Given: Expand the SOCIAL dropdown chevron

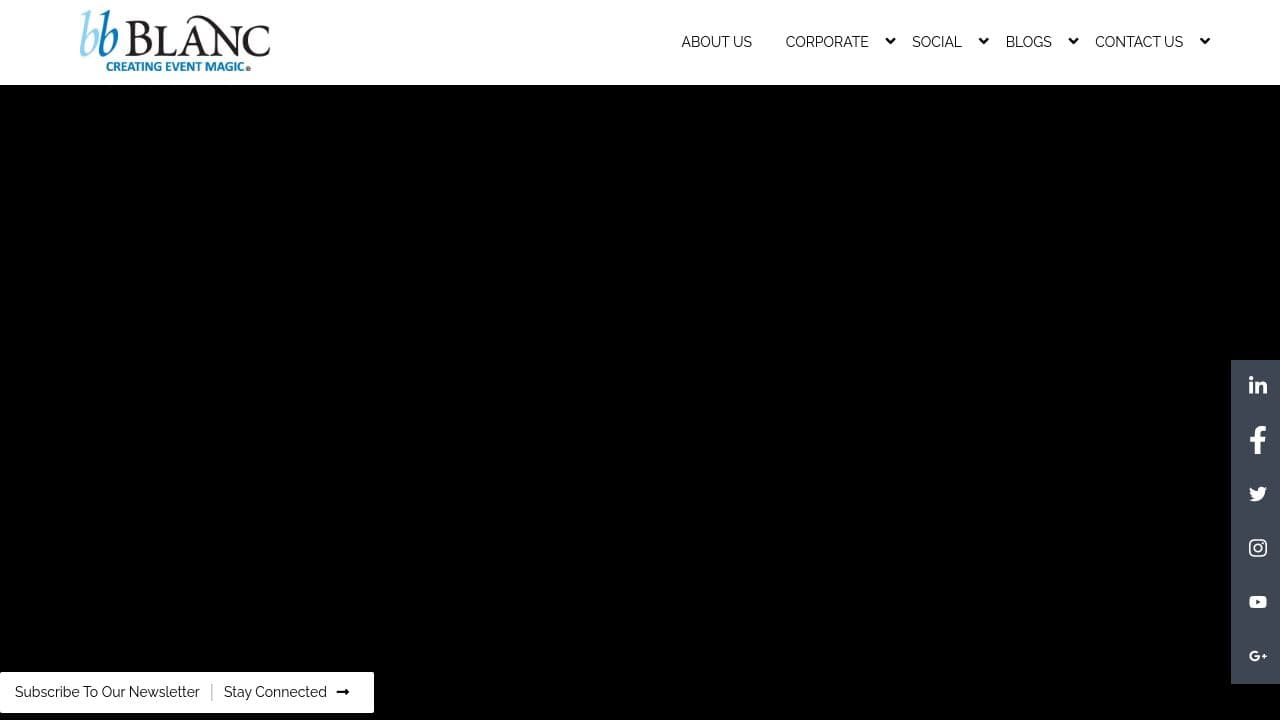Looking at the screenshot, I should pyautogui.click(x=983, y=41).
